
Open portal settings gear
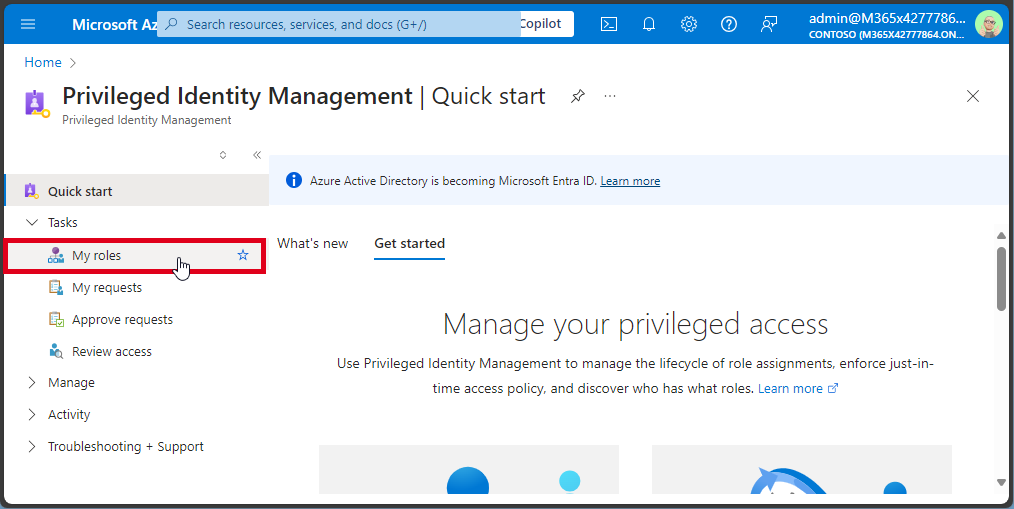(689, 24)
